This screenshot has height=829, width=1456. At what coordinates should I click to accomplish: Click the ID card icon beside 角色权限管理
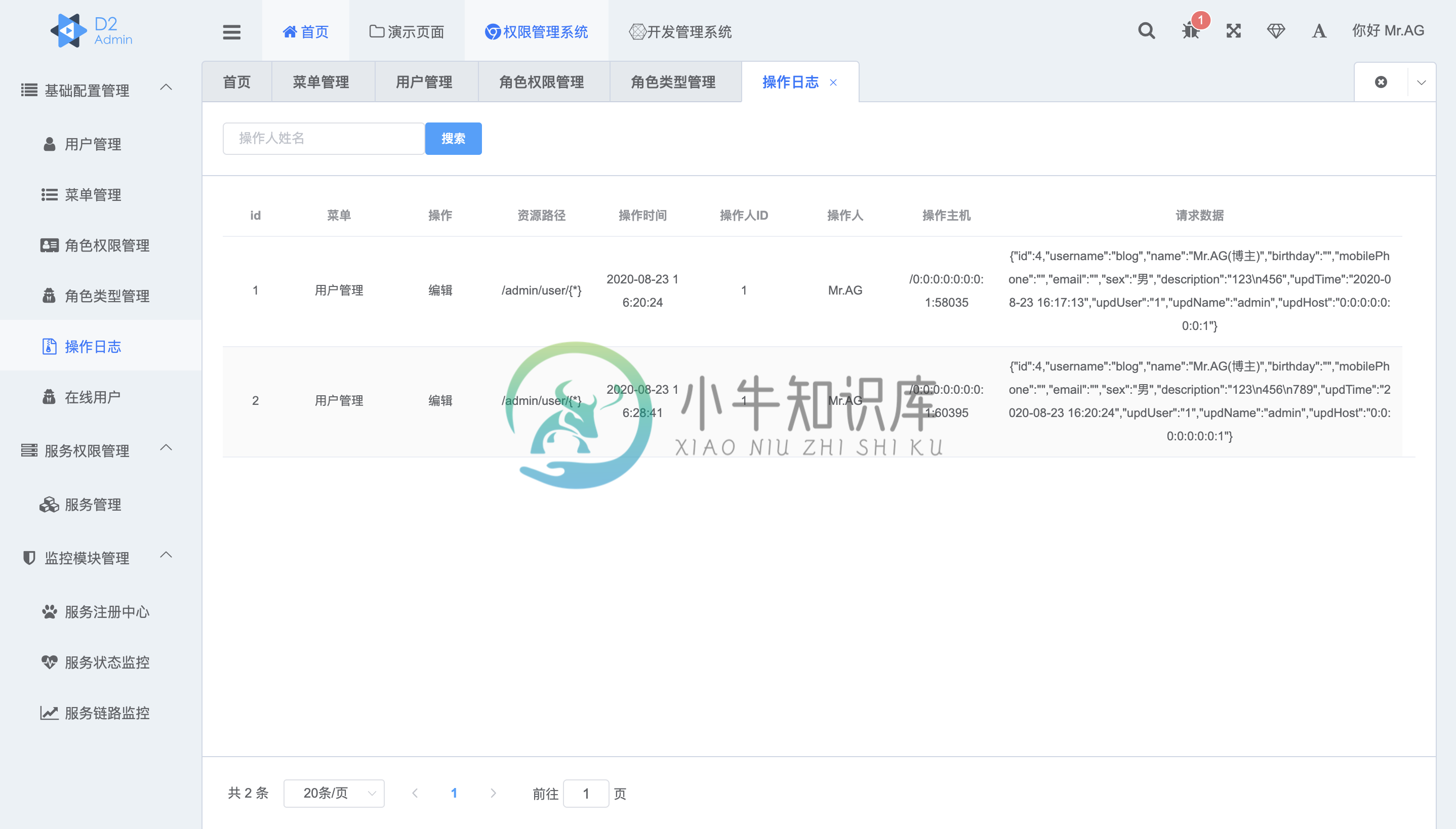(50, 245)
